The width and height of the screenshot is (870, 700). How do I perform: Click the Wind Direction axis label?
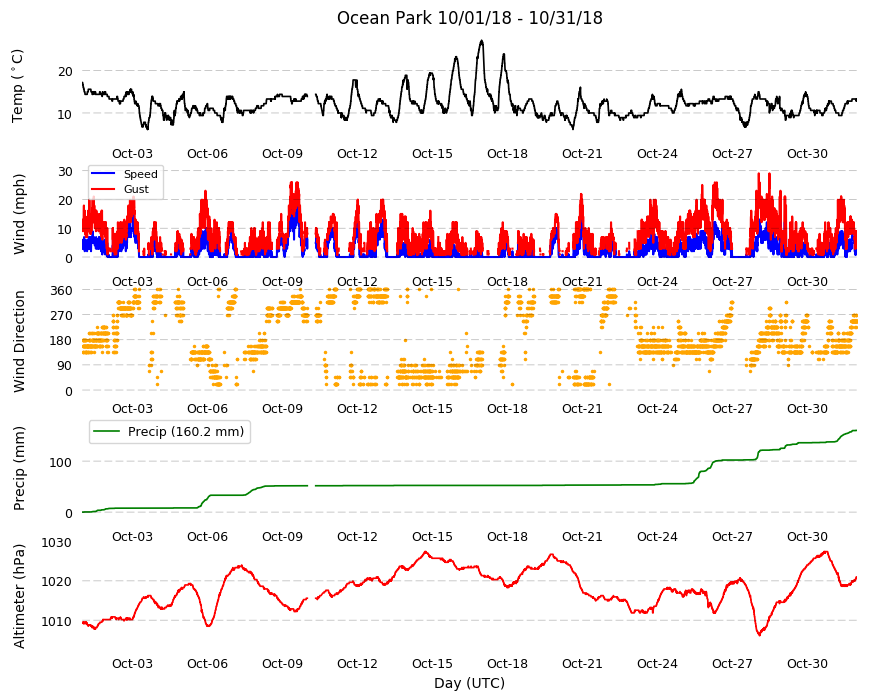click(x=19, y=341)
